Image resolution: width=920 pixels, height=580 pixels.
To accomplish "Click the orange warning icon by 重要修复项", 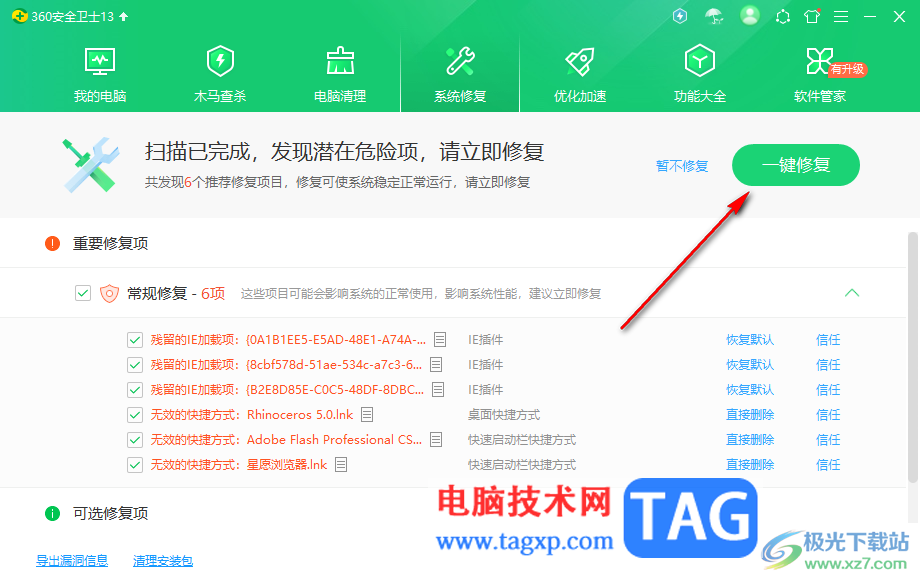I will pos(52,243).
